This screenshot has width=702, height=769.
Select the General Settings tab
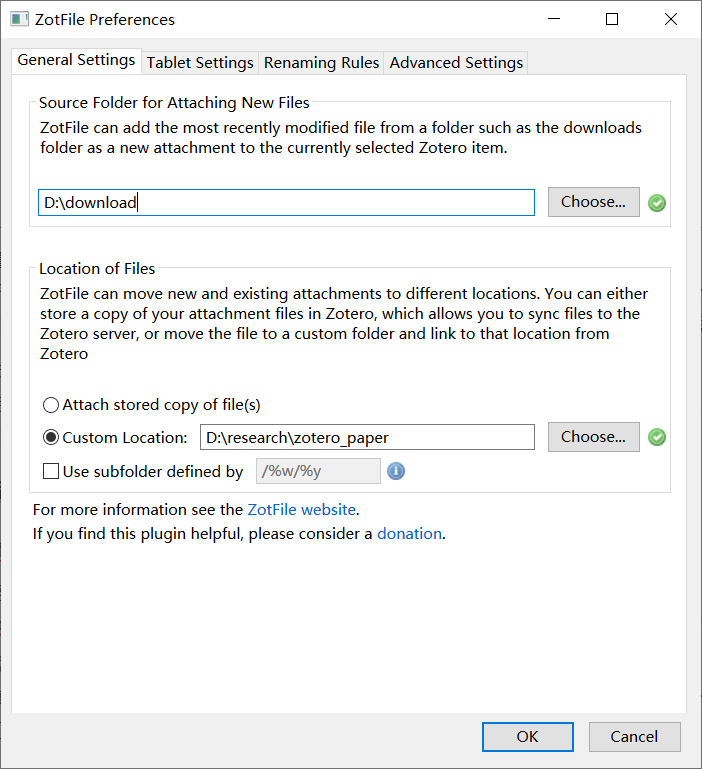[76, 60]
